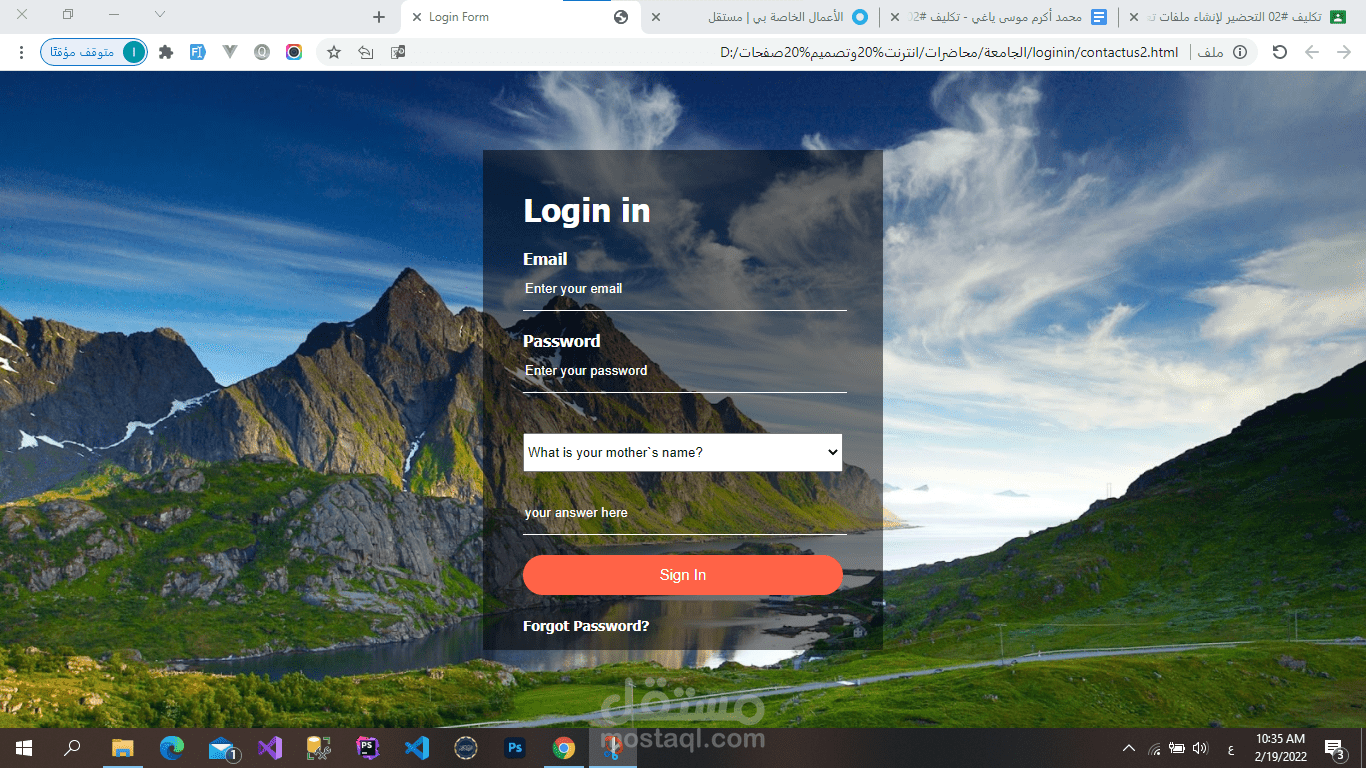Image resolution: width=1366 pixels, height=768 pixels.
Task: Click the share page icon in address bar
Action: pyautogui.click(x=366, y=52)
